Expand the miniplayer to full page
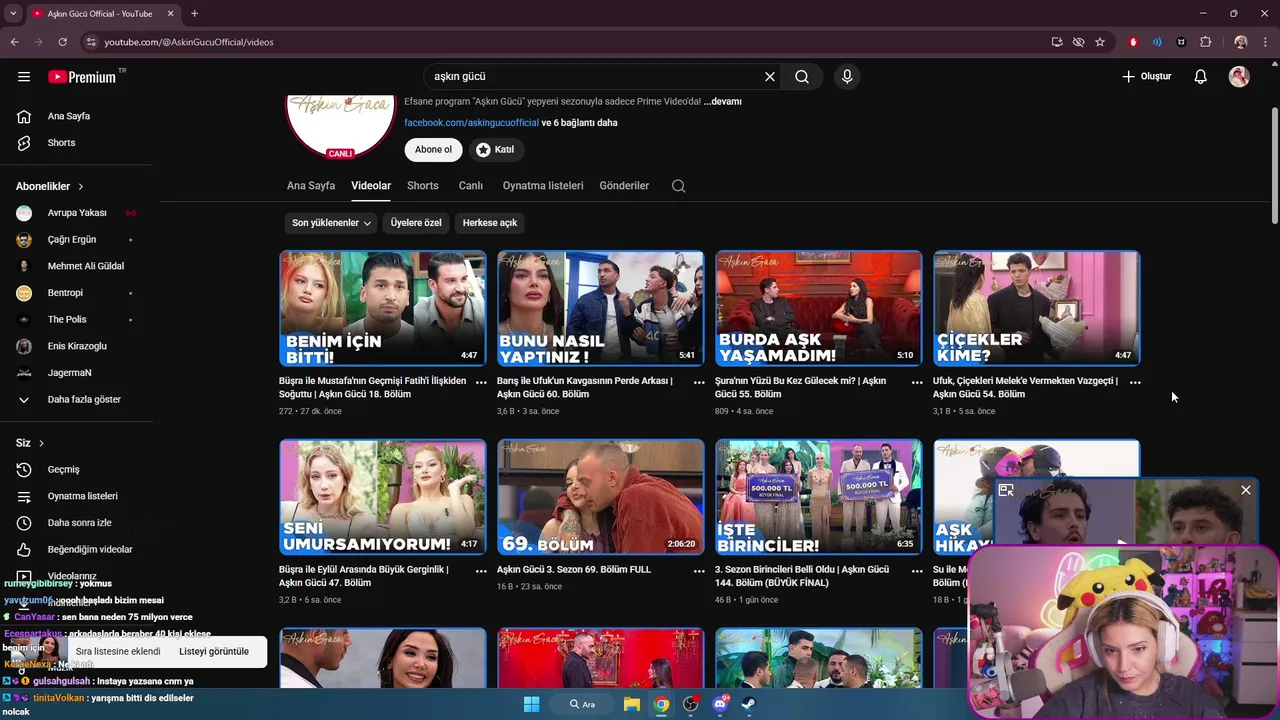Screen dimensions: 1280x720 (x=1006, y=490)
